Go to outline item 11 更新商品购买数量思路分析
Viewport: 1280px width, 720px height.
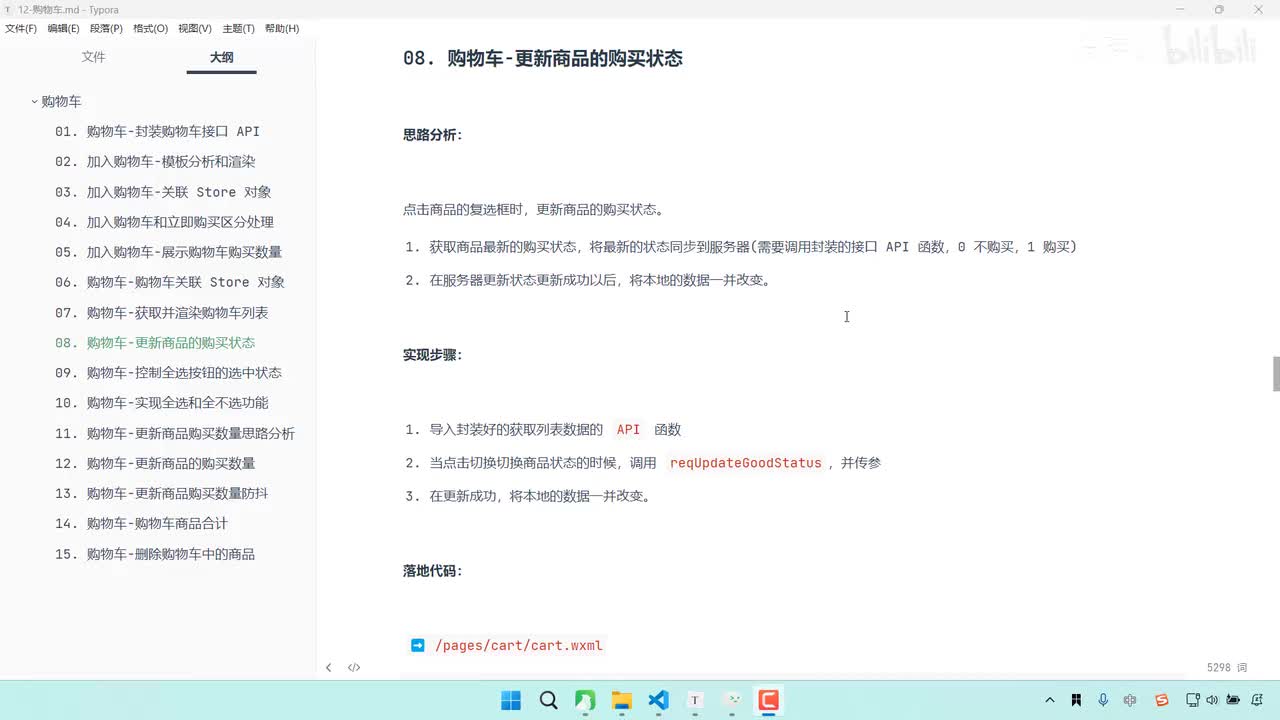pos(175,433)
